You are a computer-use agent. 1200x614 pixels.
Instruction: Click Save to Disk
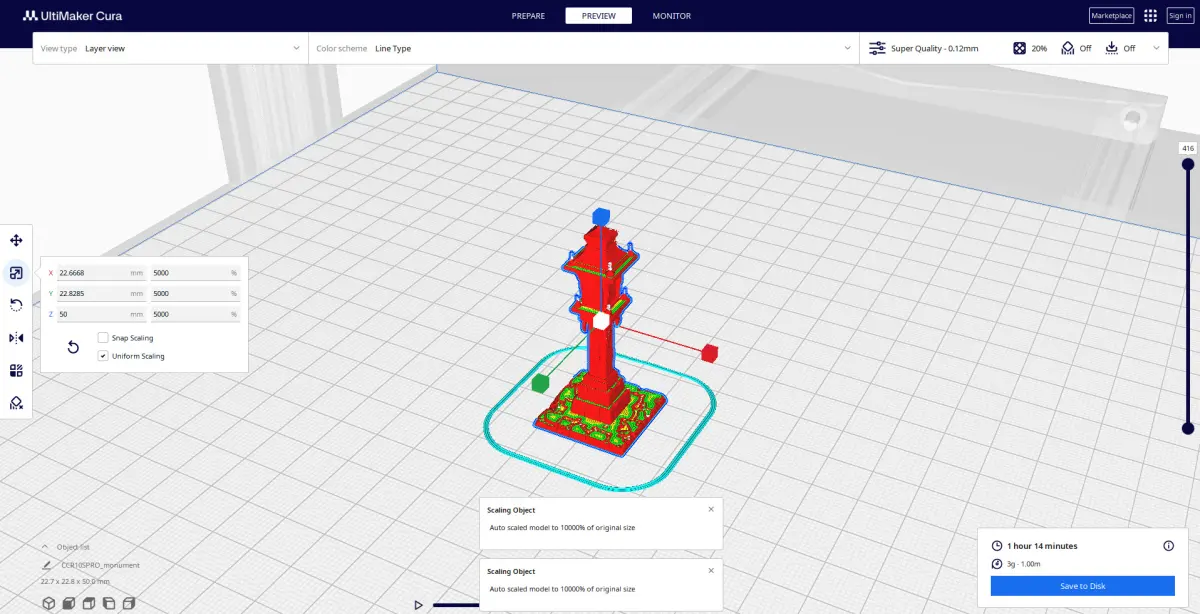tap(1083, 586)
